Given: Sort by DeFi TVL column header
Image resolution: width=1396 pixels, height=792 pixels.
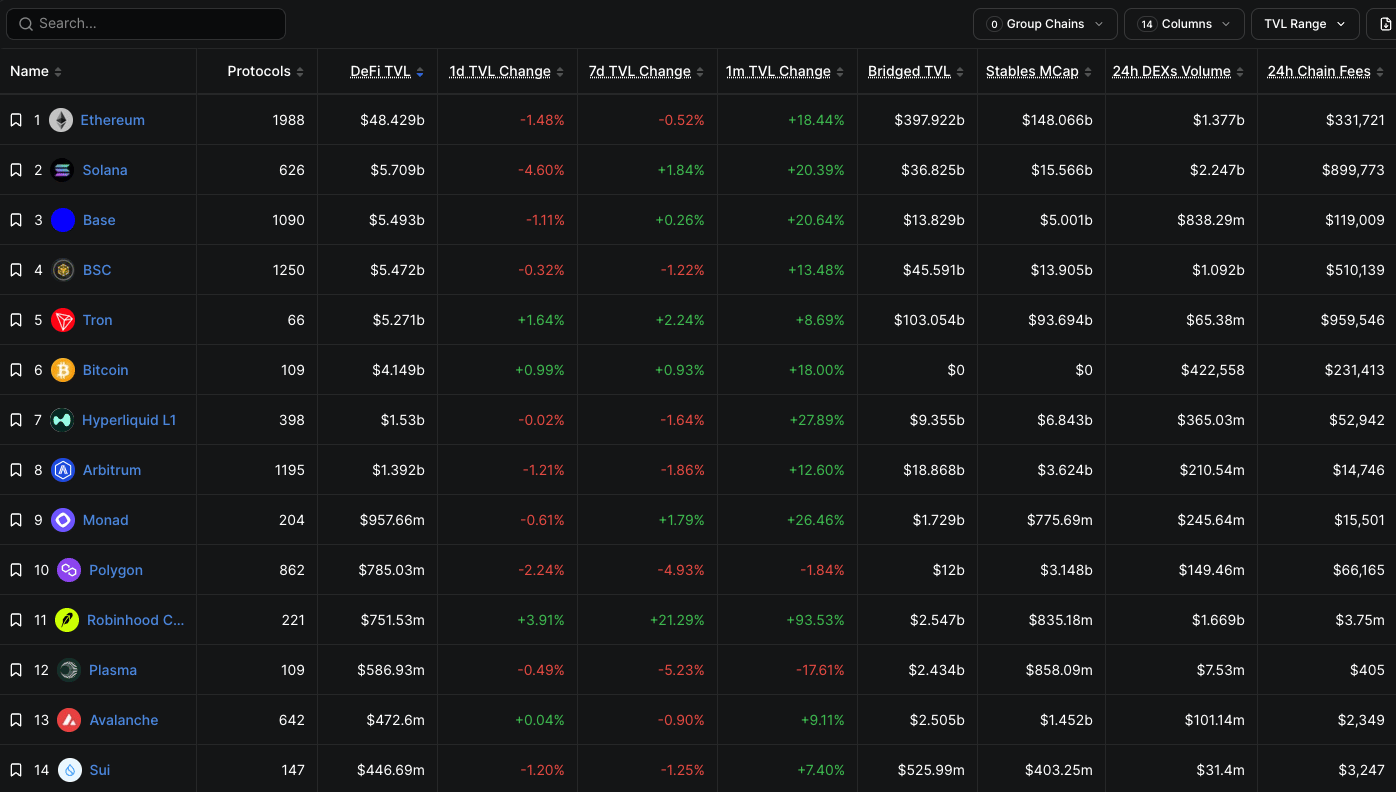Looking at the screenshot, I should click(387, 72).
